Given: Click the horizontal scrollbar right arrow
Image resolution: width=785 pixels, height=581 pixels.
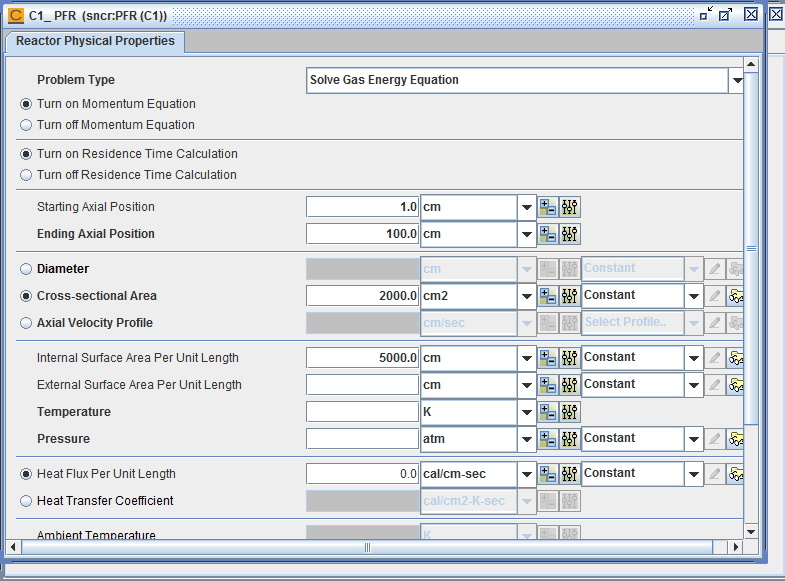Looking at the screenshot, I should click(736, 547).
